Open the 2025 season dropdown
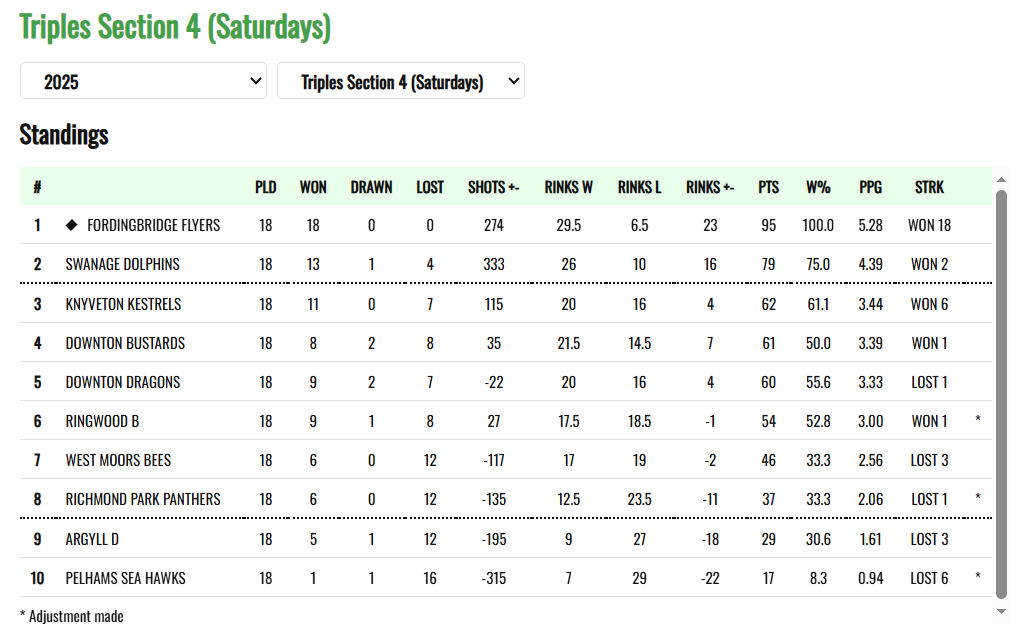This screenshot has height=640, width=1032. click(x=143, y=82)
